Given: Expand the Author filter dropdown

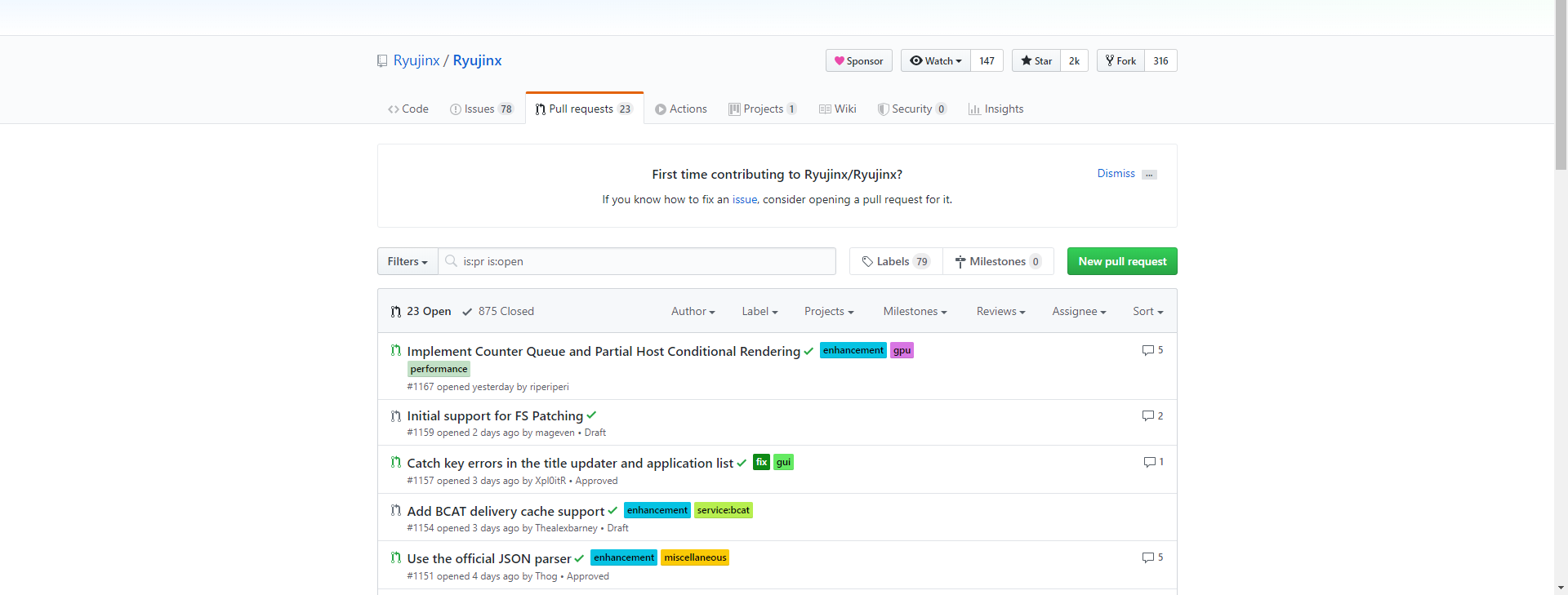Looking at the screenshot, I should [693, 311].
